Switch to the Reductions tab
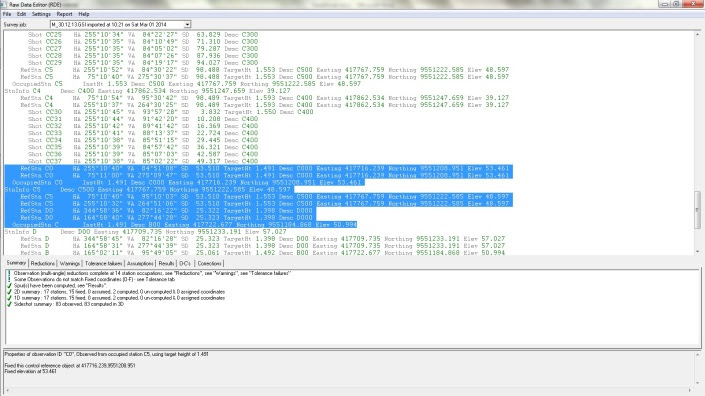The height and width of the screenshot is (396, 705). pos(43,263)
